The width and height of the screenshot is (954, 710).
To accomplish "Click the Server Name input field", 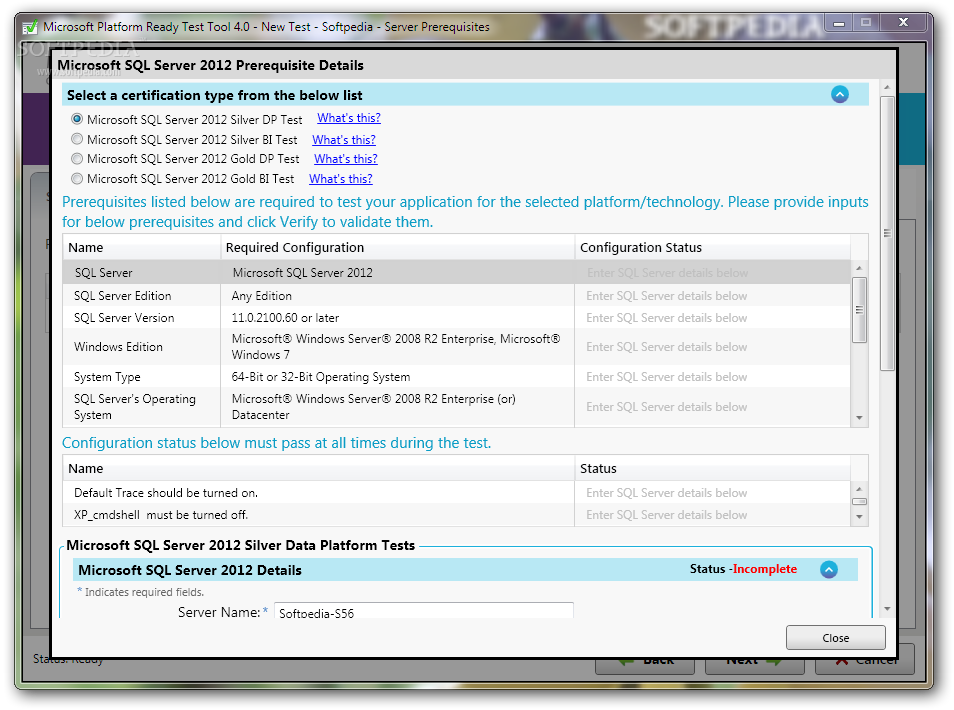I will tap(423, 611).
